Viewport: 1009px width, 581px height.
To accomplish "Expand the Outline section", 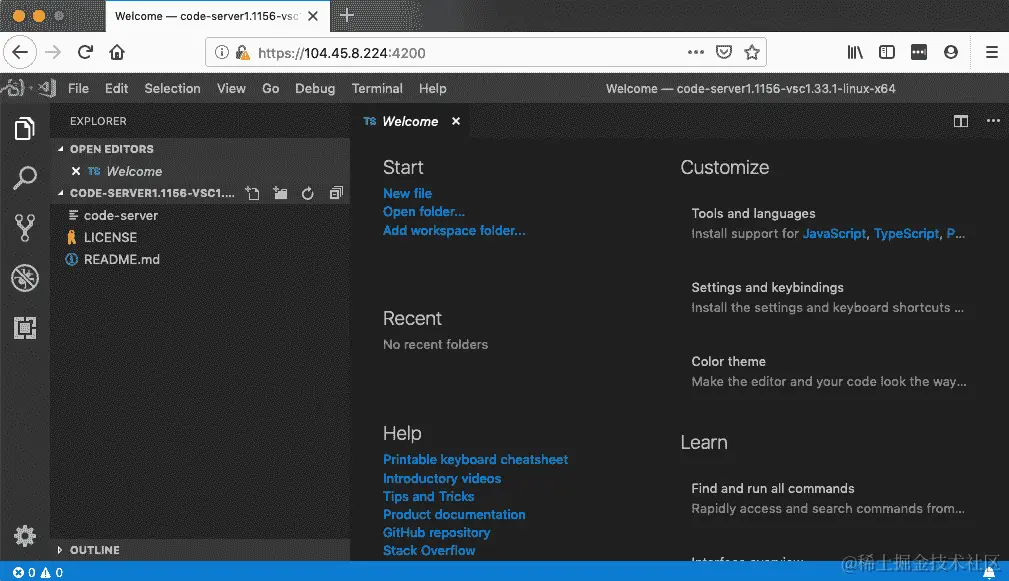I will point(60,550).
